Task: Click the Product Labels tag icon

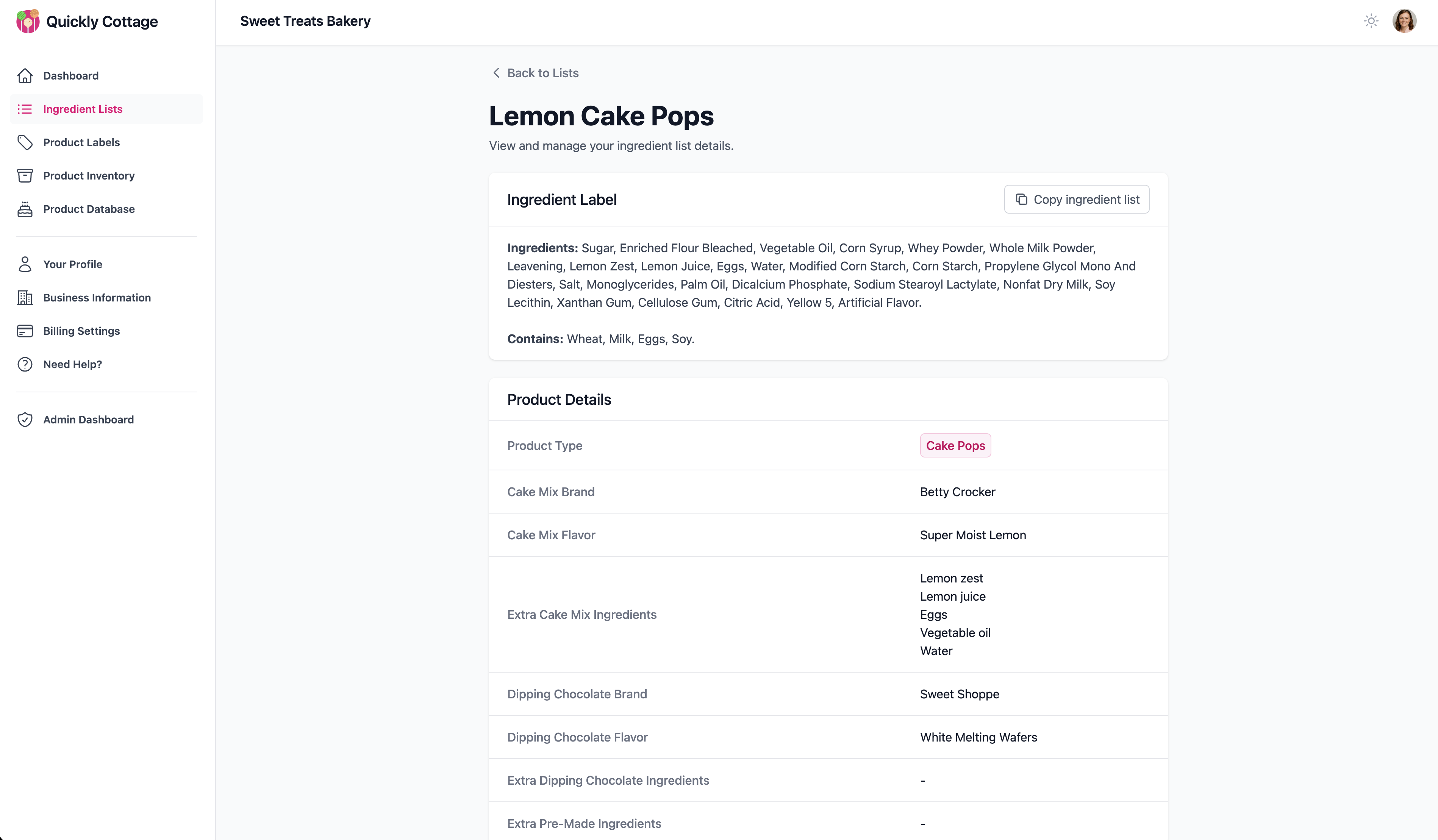Action: (x=25, y=143)
